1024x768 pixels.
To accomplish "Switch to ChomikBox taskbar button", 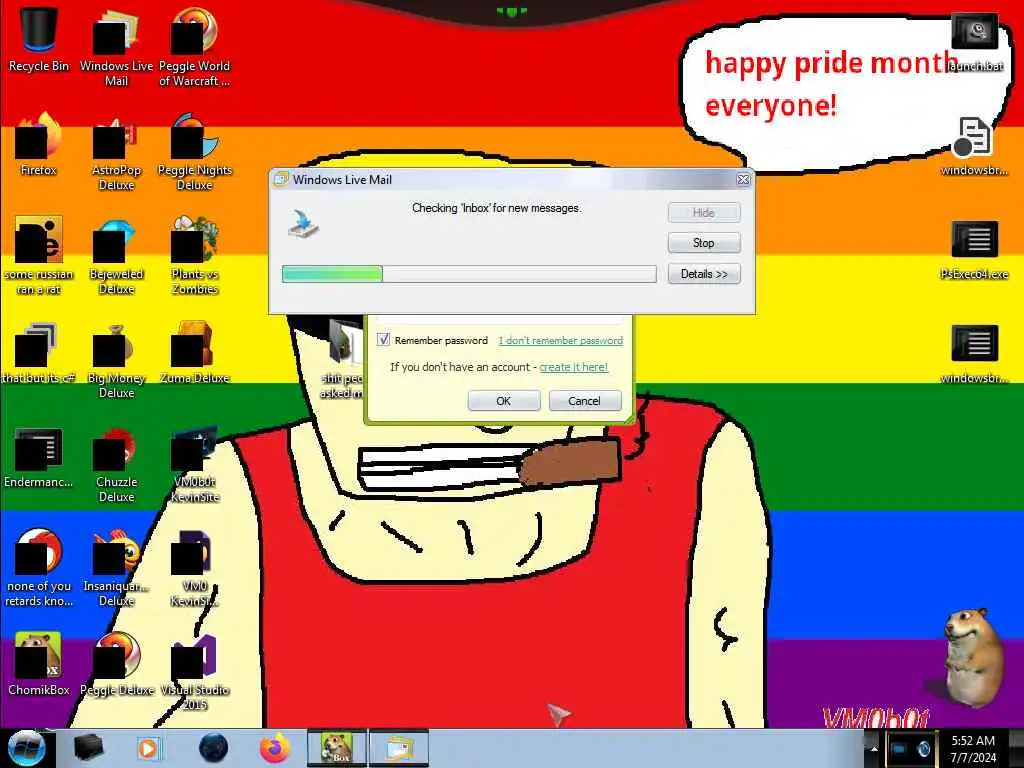I will tap(337, 748).
